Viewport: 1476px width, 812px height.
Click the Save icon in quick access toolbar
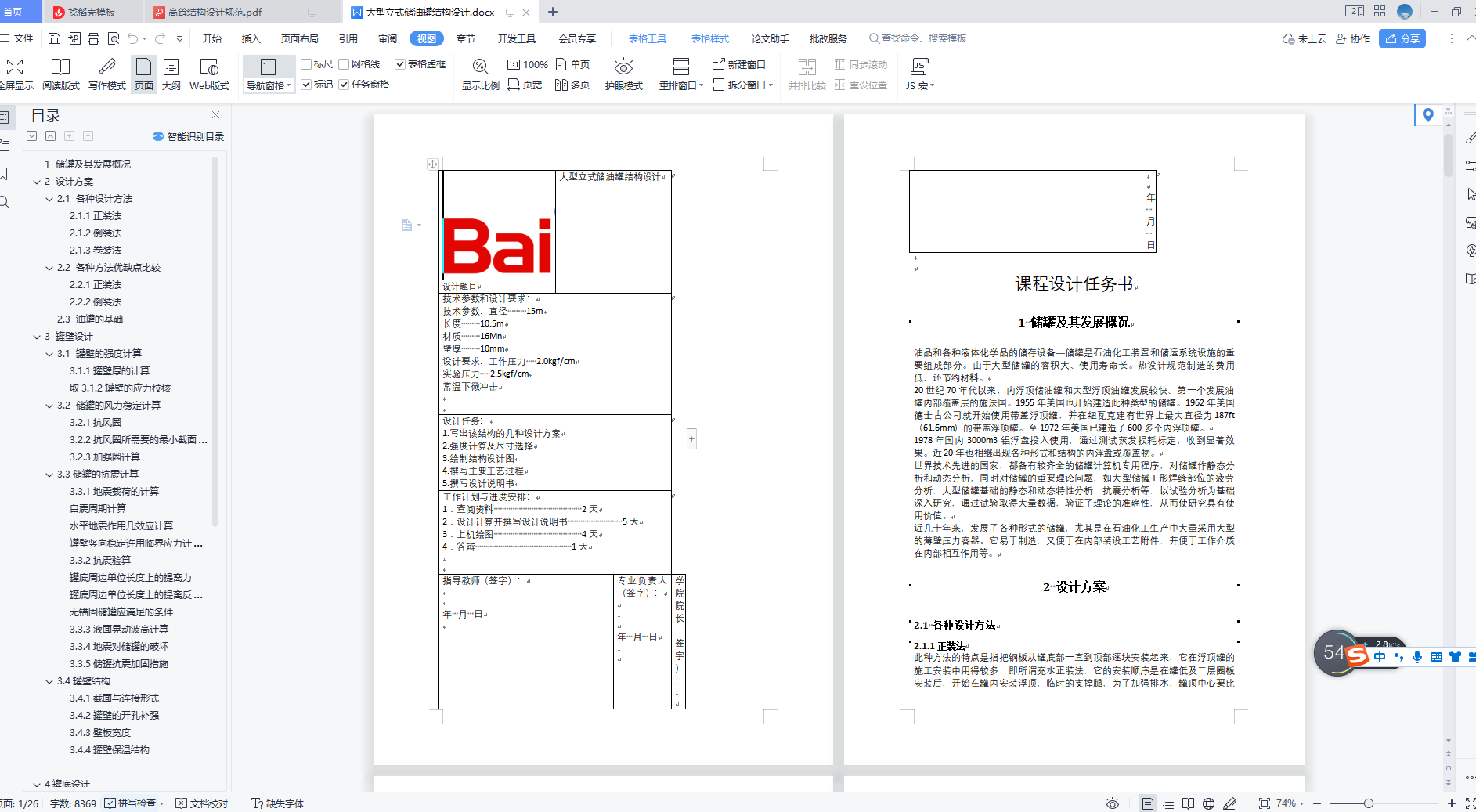[x=54, y=38]
